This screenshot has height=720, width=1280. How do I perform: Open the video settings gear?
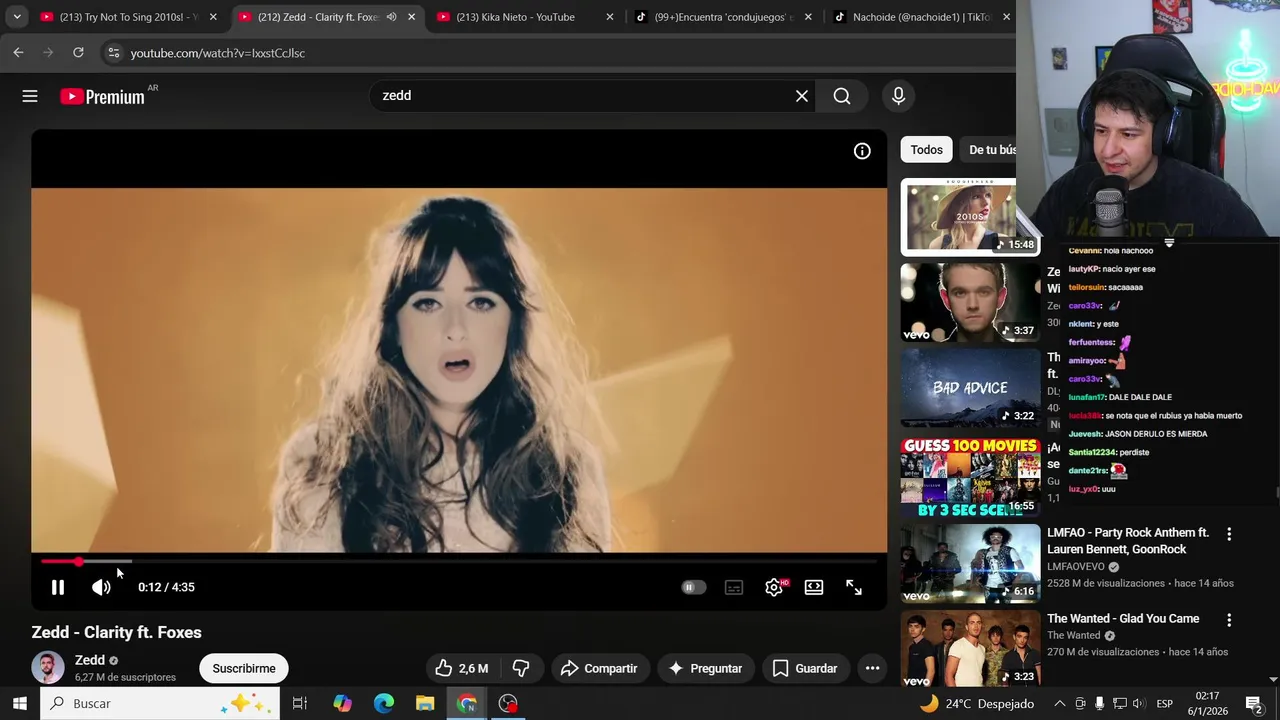[x=774, y=588]
